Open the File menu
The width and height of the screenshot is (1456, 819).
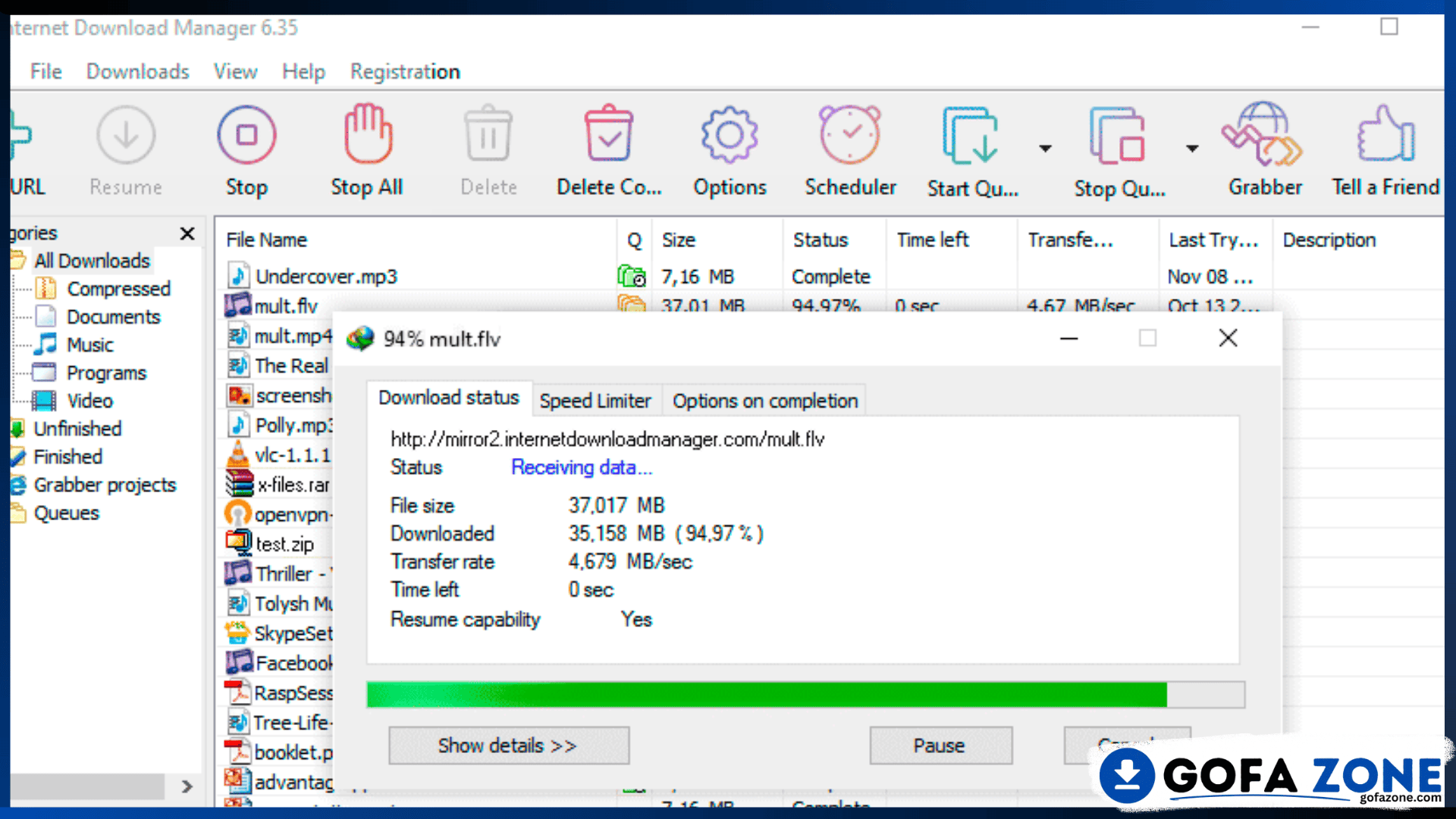[x=45, y=71]
